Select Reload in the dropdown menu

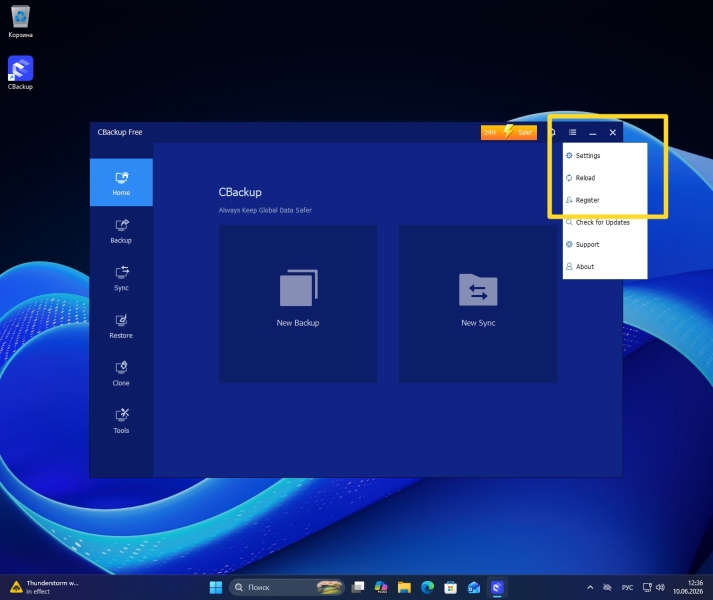(605, 178)
